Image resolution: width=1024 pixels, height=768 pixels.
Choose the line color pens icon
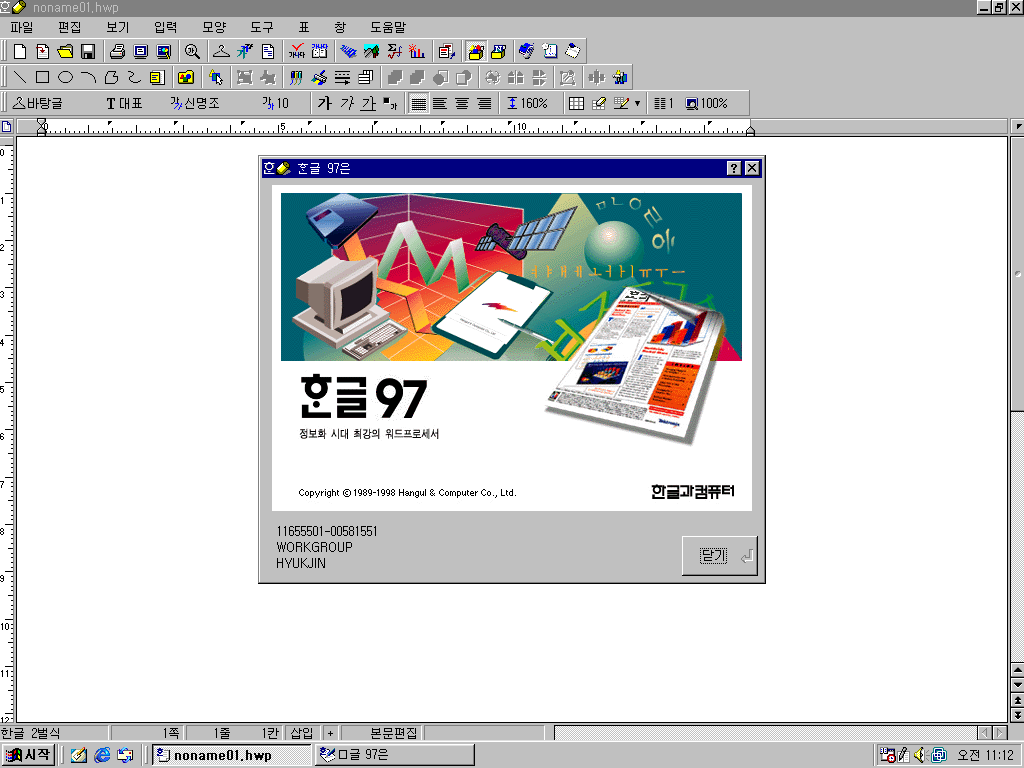tap(296, 78)
